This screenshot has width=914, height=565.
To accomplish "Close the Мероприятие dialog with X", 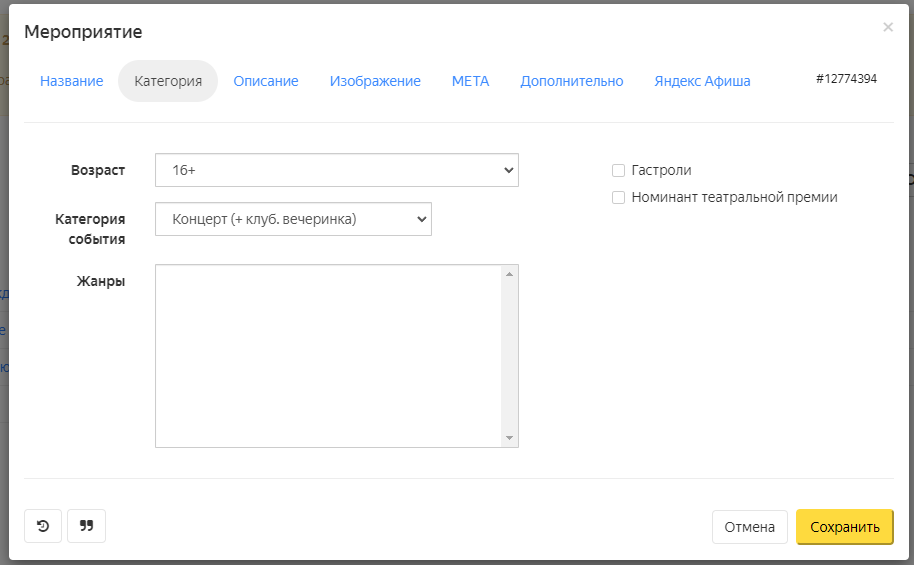I will pyautogui.click(x=888, y=27).
